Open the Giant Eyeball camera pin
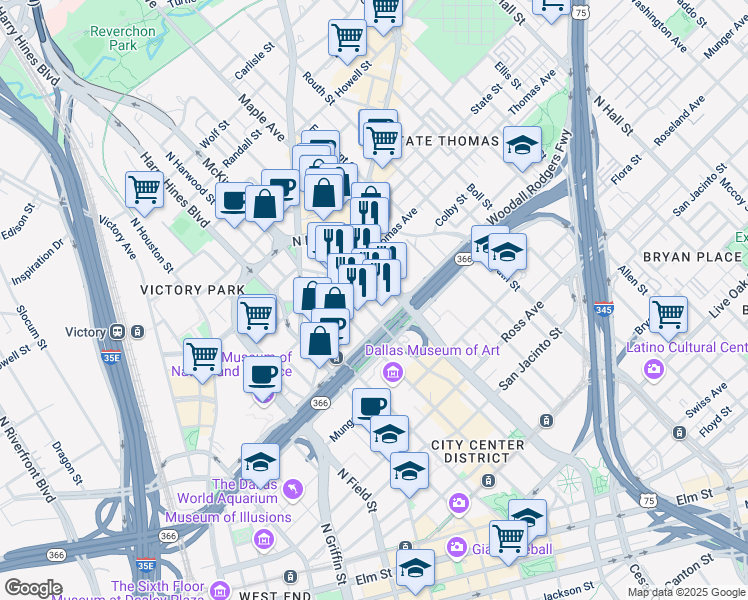Screen dimensions: 748x600 (x=456, y=548)
